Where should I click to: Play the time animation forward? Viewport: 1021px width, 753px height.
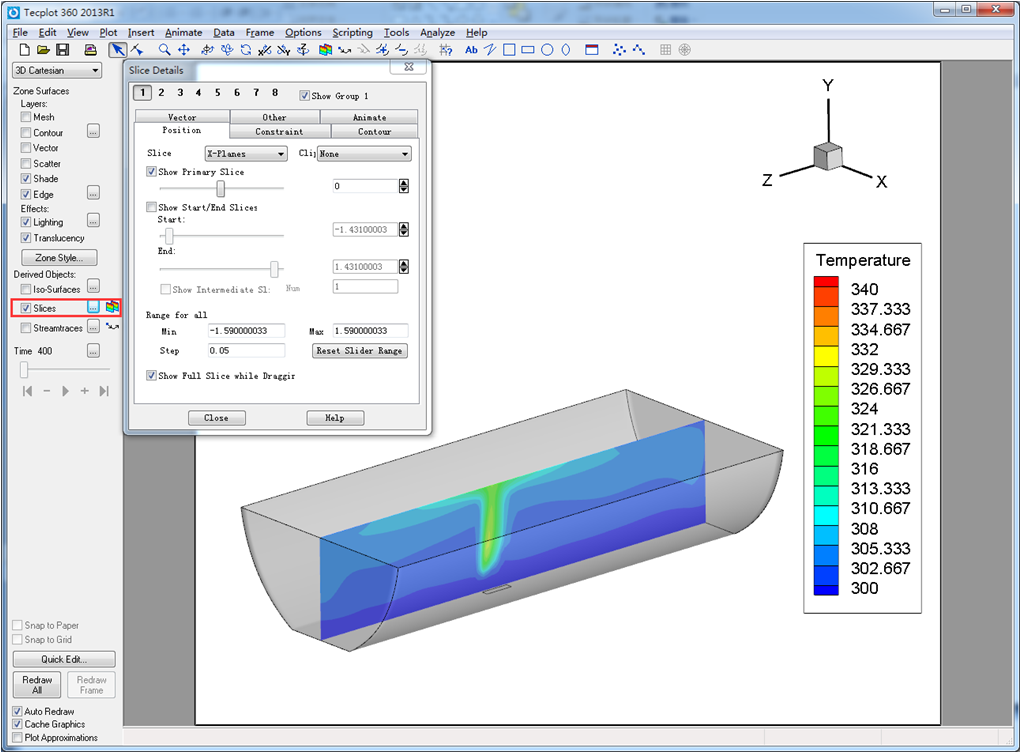point(65,391)
